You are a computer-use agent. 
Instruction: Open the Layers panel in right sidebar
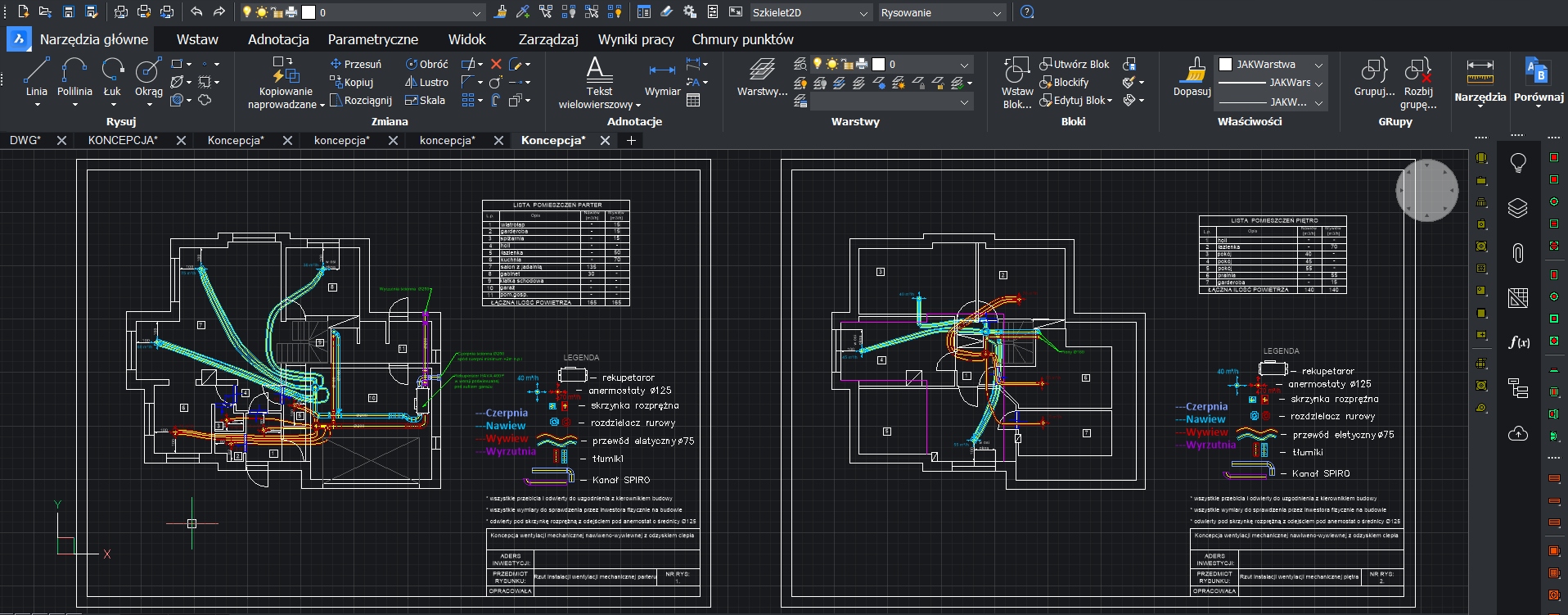1517,208
